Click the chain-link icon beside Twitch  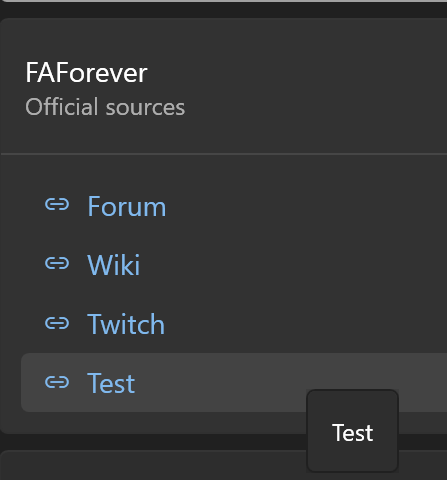[57, 323]
